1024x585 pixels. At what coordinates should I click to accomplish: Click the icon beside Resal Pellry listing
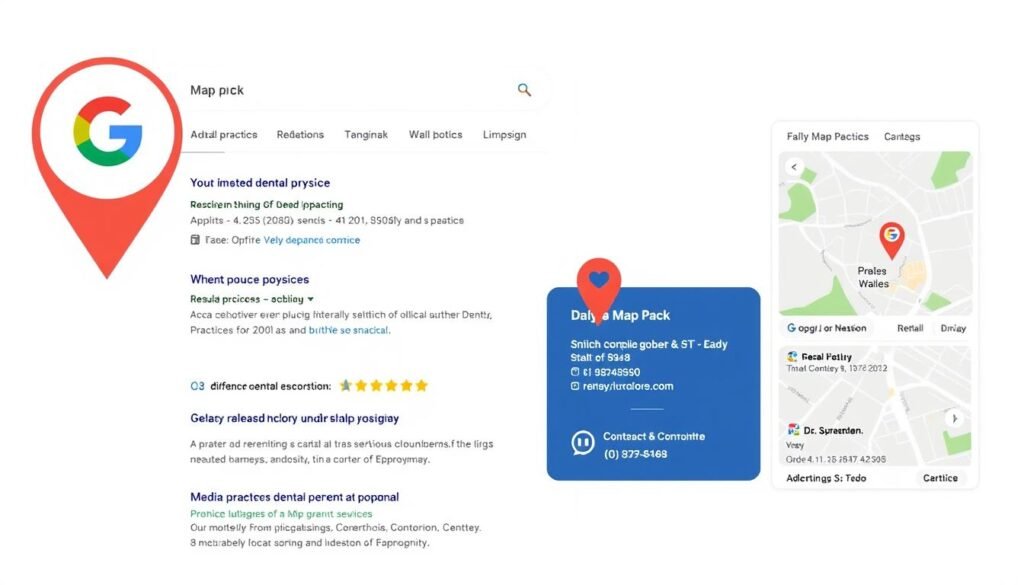tap(793, 356)
